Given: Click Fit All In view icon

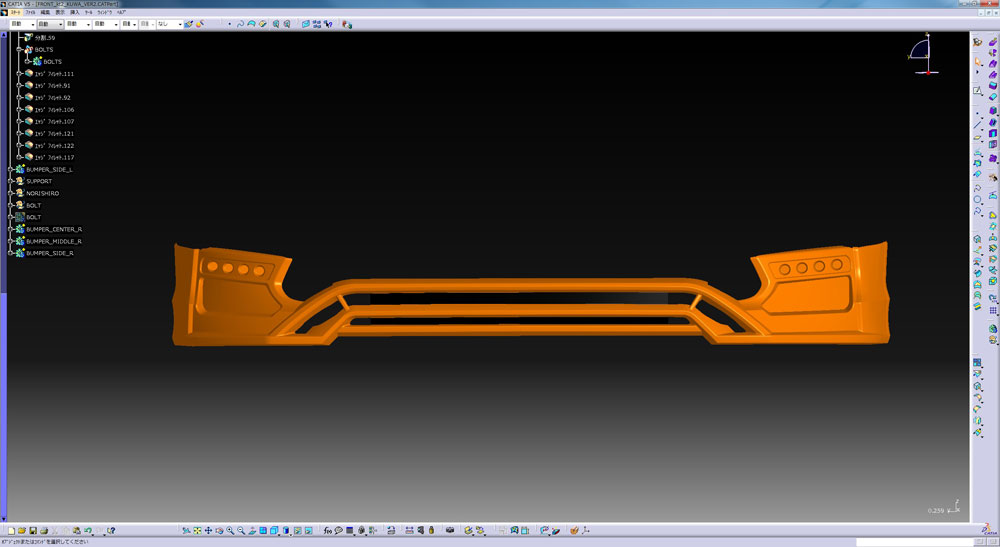Looking at the screenshot, I should tap(197, 530).
